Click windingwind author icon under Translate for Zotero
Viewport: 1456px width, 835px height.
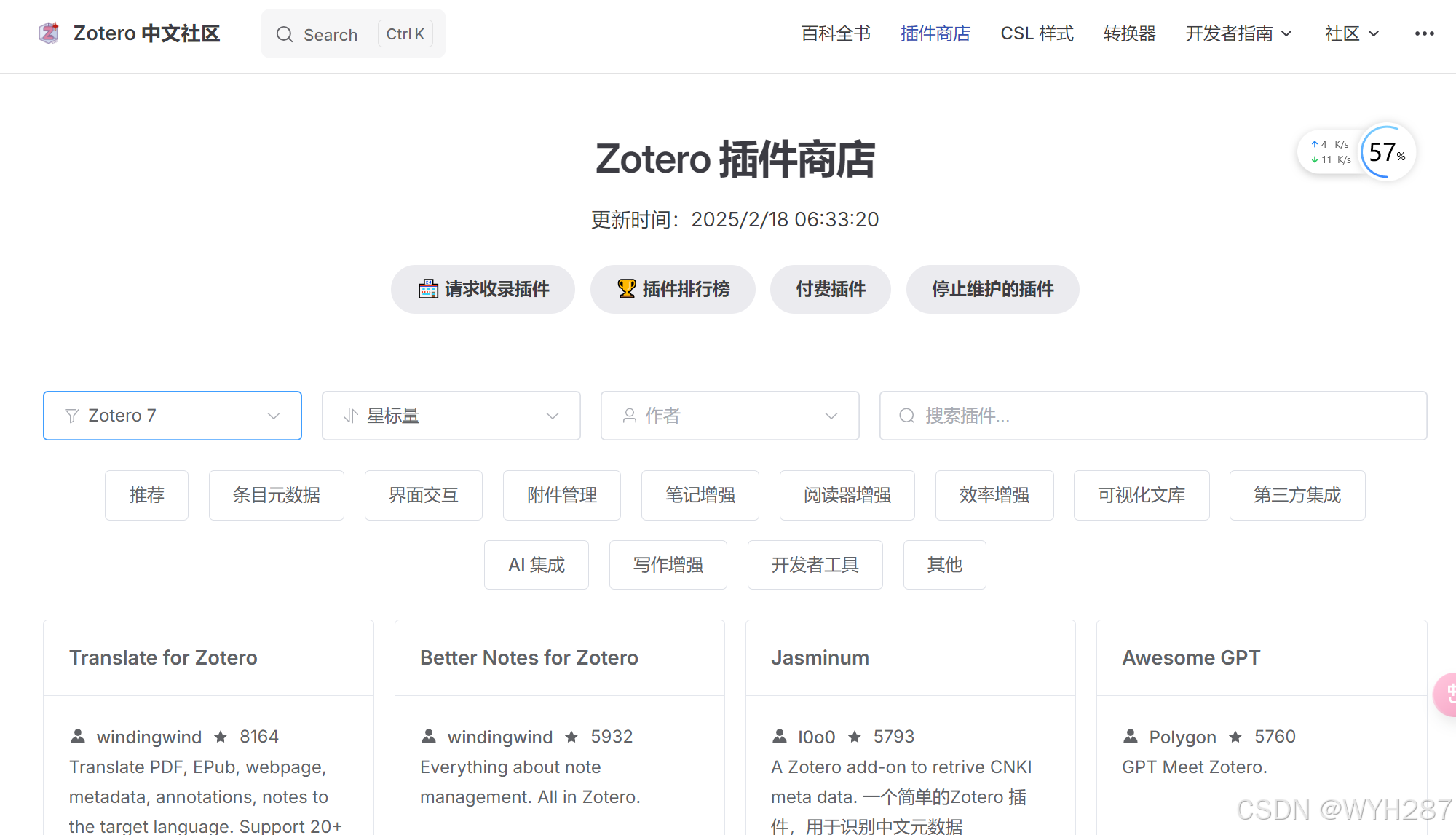[78, 737]
